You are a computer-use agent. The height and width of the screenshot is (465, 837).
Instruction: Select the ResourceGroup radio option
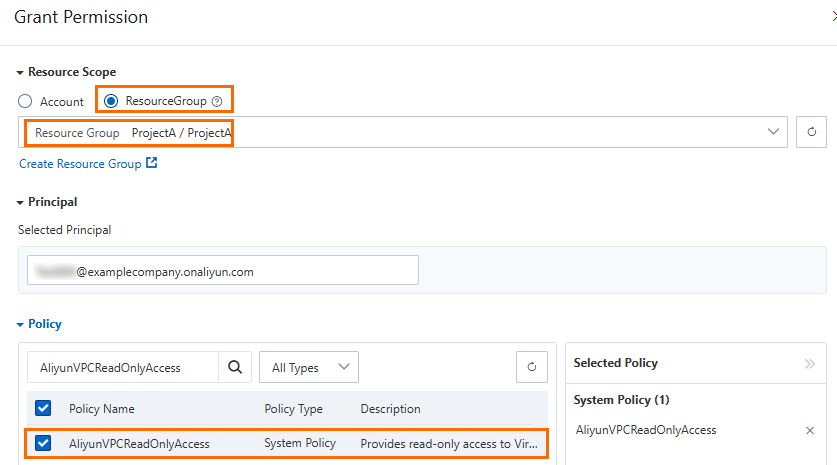(111, 101)
